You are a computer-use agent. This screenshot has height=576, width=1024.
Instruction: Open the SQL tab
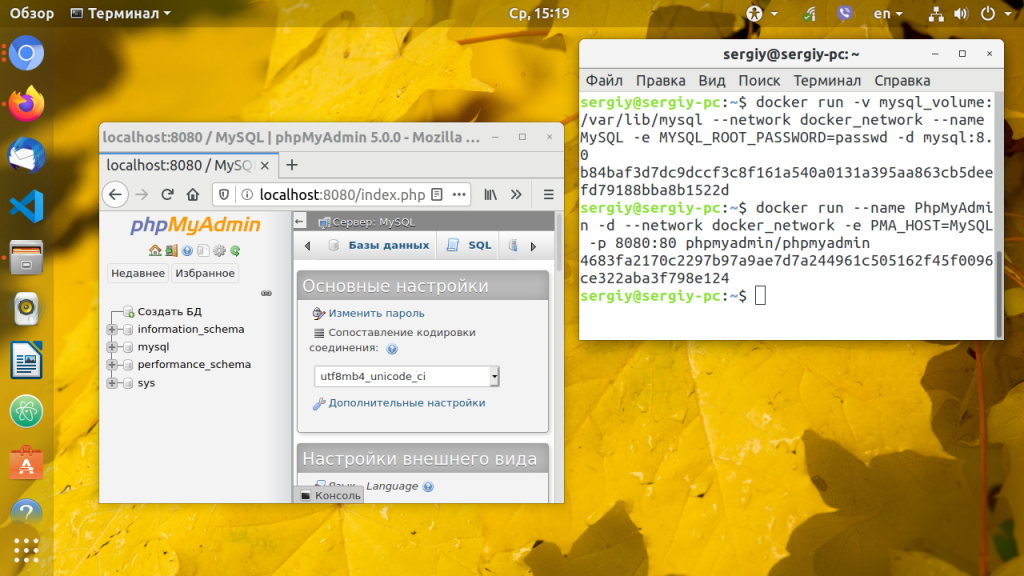[x=470, y=246]
